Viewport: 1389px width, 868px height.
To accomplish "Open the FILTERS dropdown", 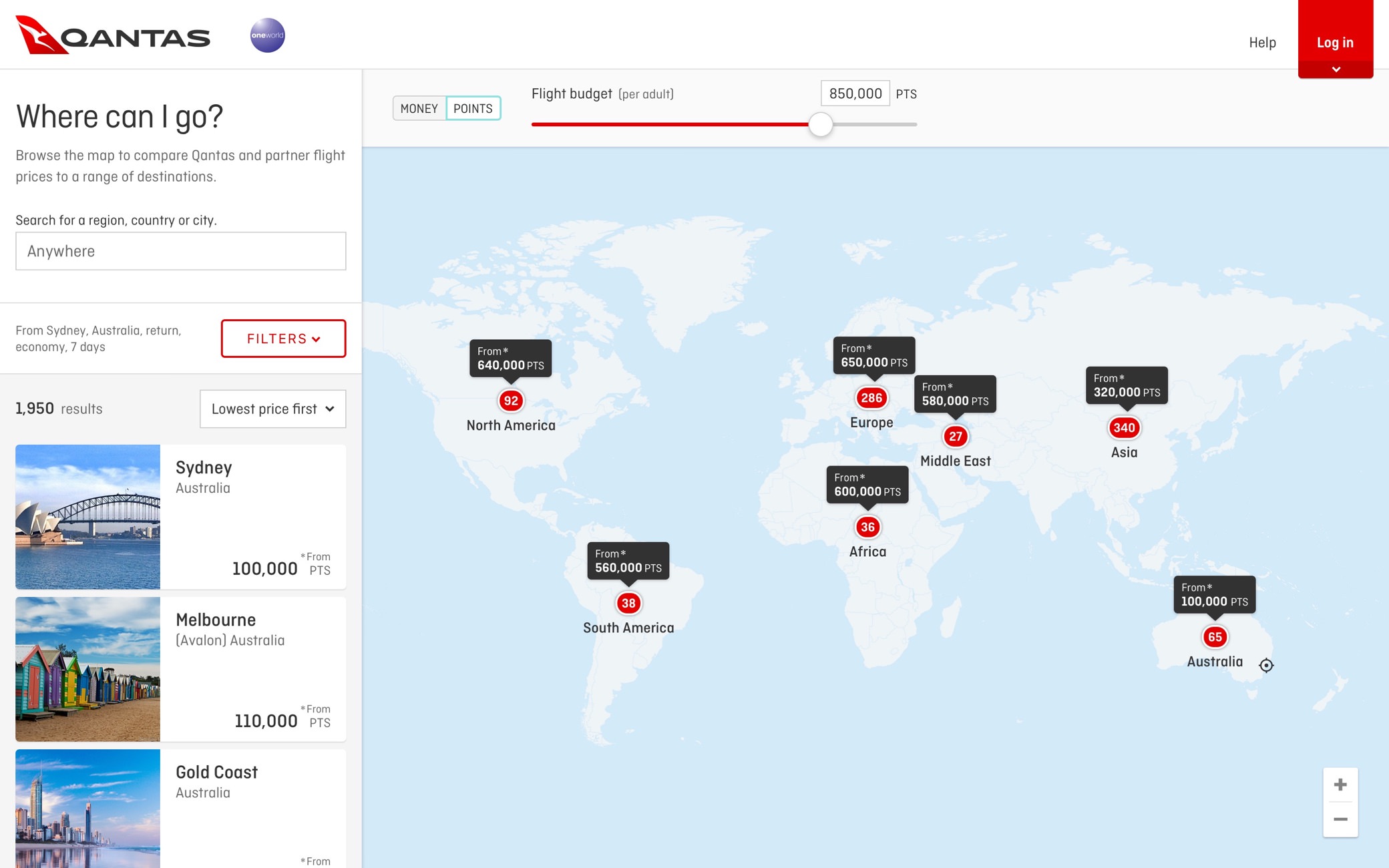I will point(283,339).
